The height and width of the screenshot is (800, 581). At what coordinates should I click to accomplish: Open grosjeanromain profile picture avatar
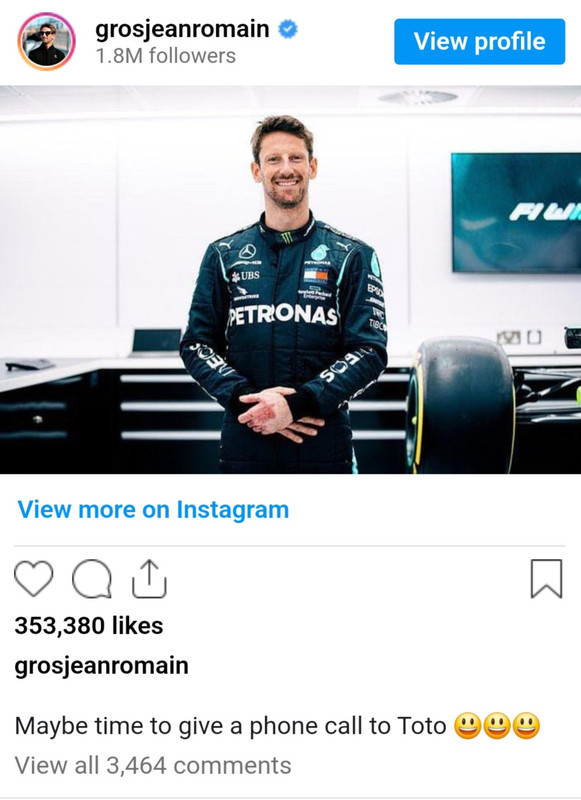tap(46, 41)
